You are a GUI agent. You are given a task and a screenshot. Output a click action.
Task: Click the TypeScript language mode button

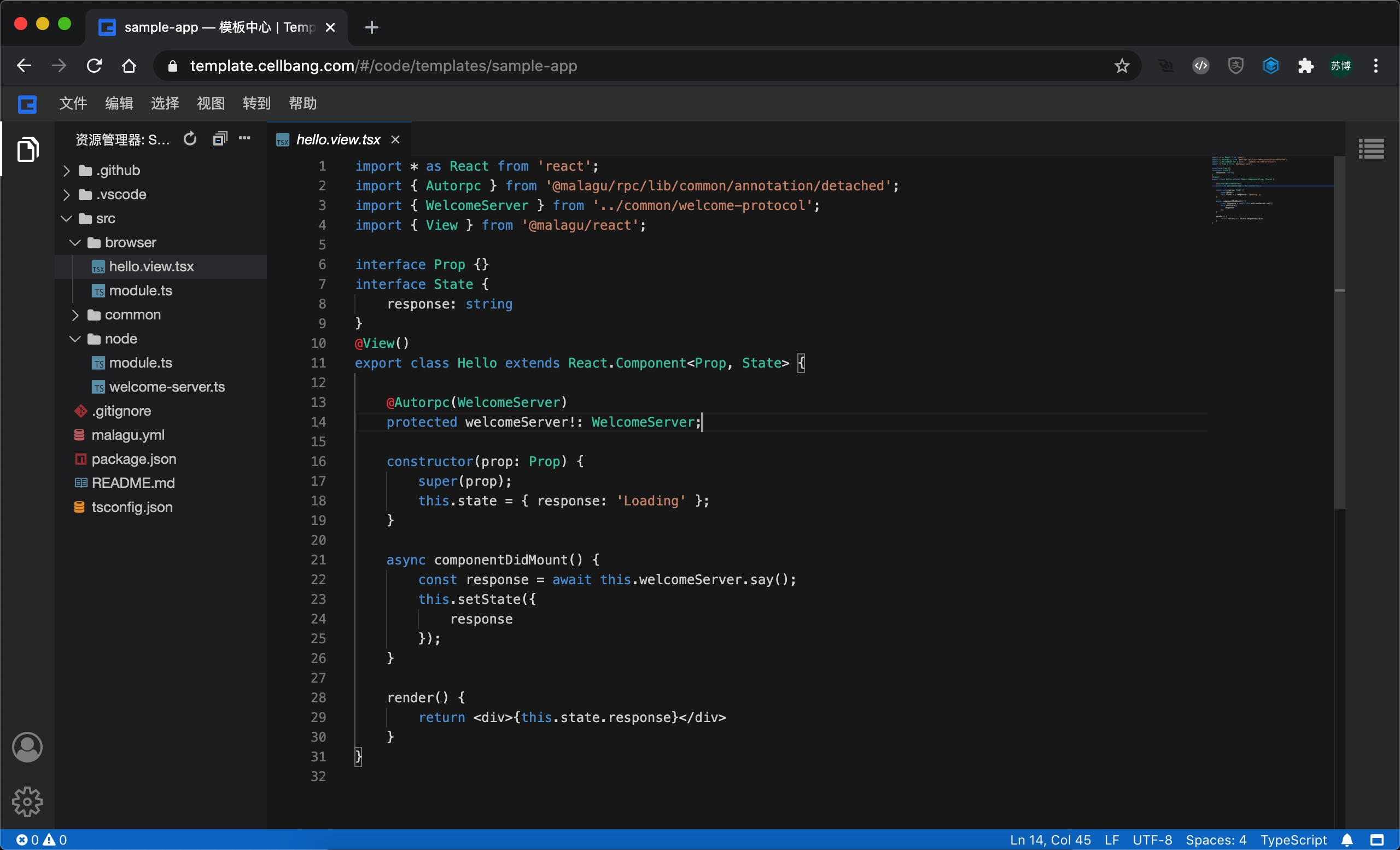pos(1293,840)
